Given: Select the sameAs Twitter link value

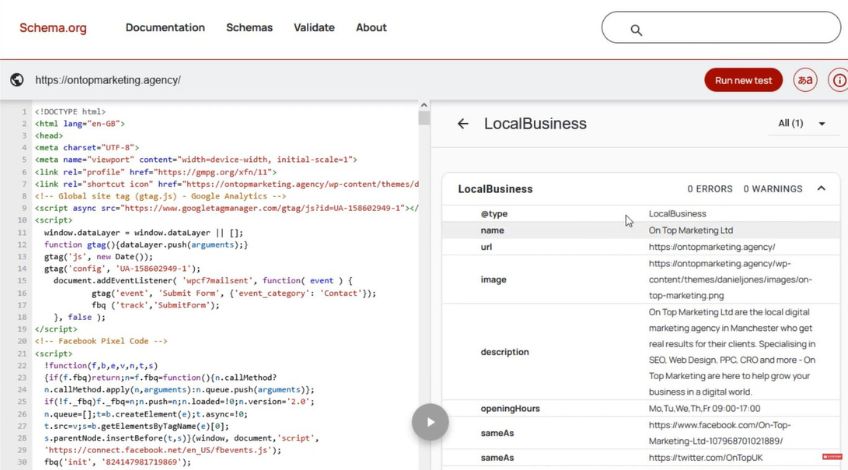Looking at the screenshot, I should (705, 458).
